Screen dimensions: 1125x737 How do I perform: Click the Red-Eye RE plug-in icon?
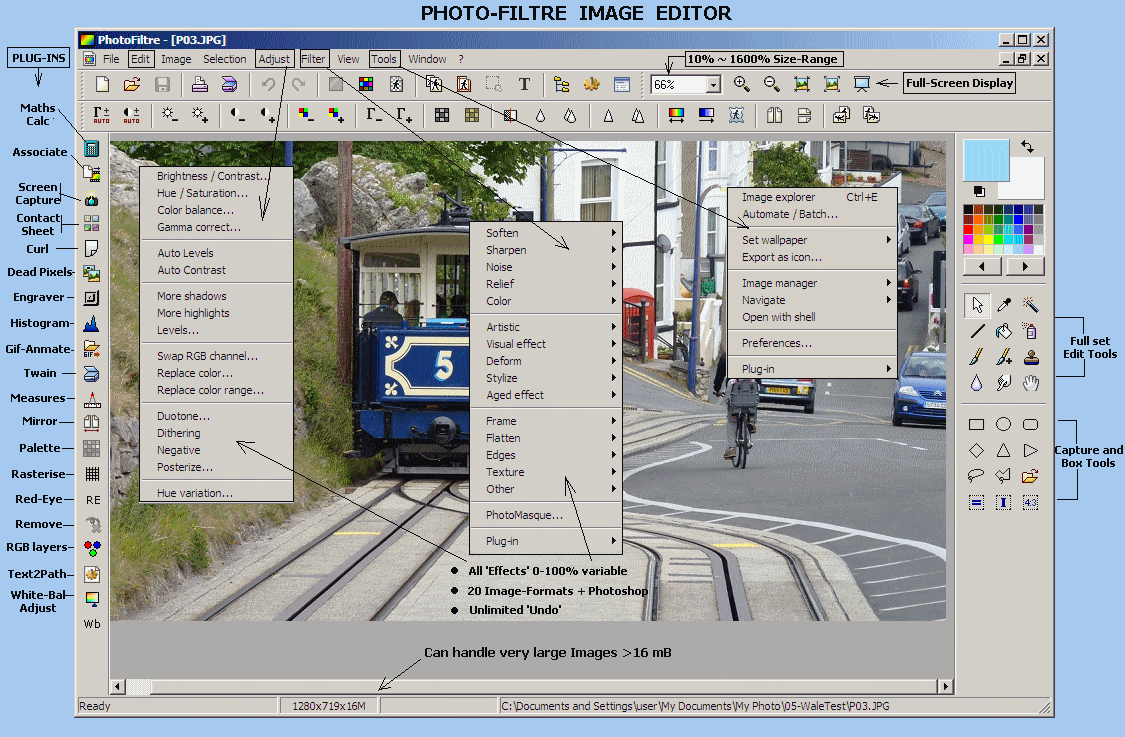93,499
